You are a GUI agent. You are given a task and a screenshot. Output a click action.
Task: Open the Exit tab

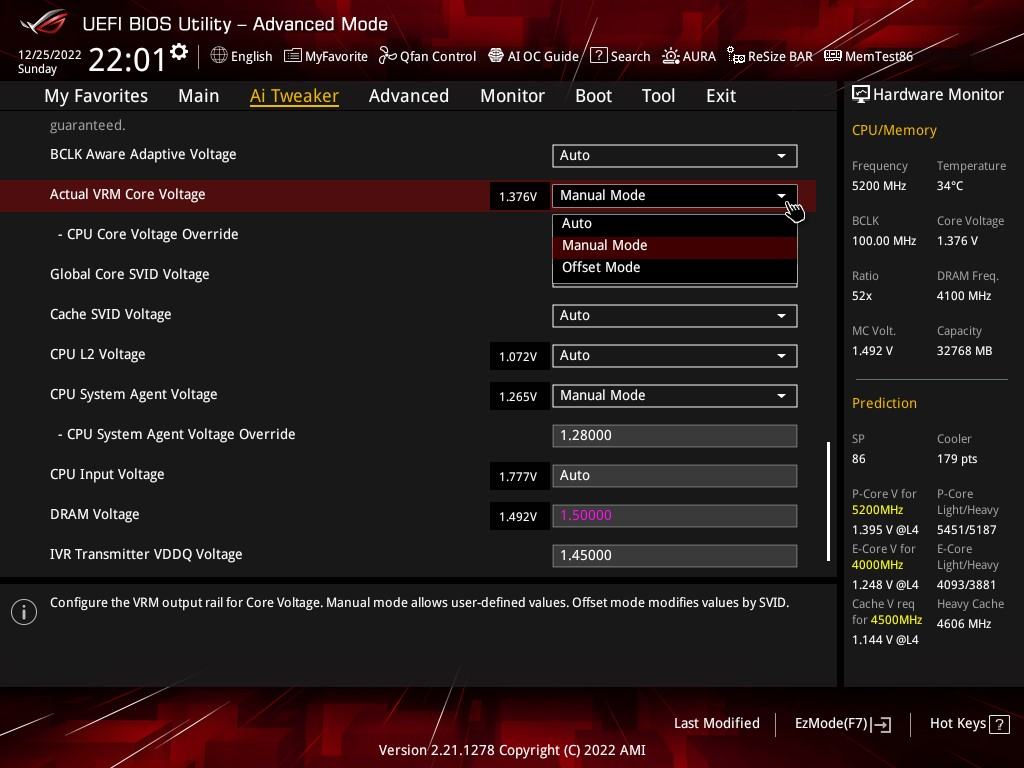(x=721, y=95)
